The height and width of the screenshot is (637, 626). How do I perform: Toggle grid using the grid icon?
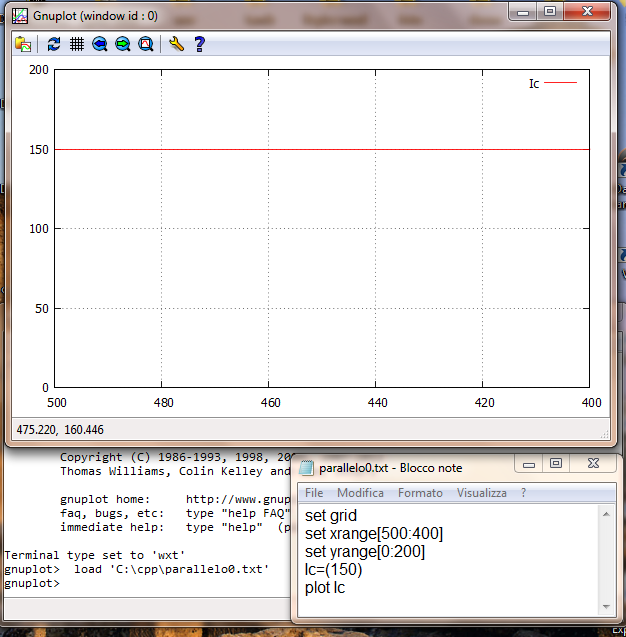pyautogui.click(x=77, y=44)
